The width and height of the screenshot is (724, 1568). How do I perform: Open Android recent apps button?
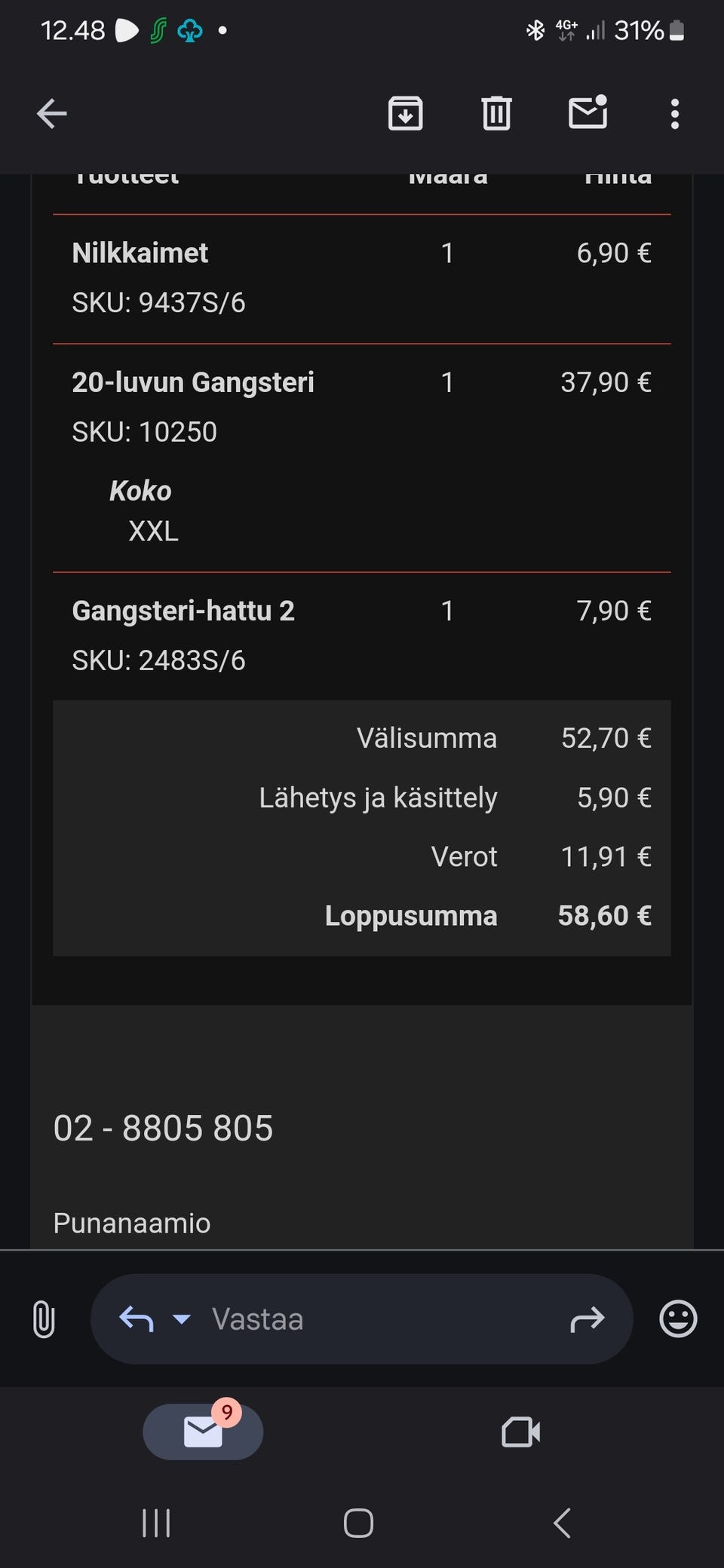(156, 1523)
